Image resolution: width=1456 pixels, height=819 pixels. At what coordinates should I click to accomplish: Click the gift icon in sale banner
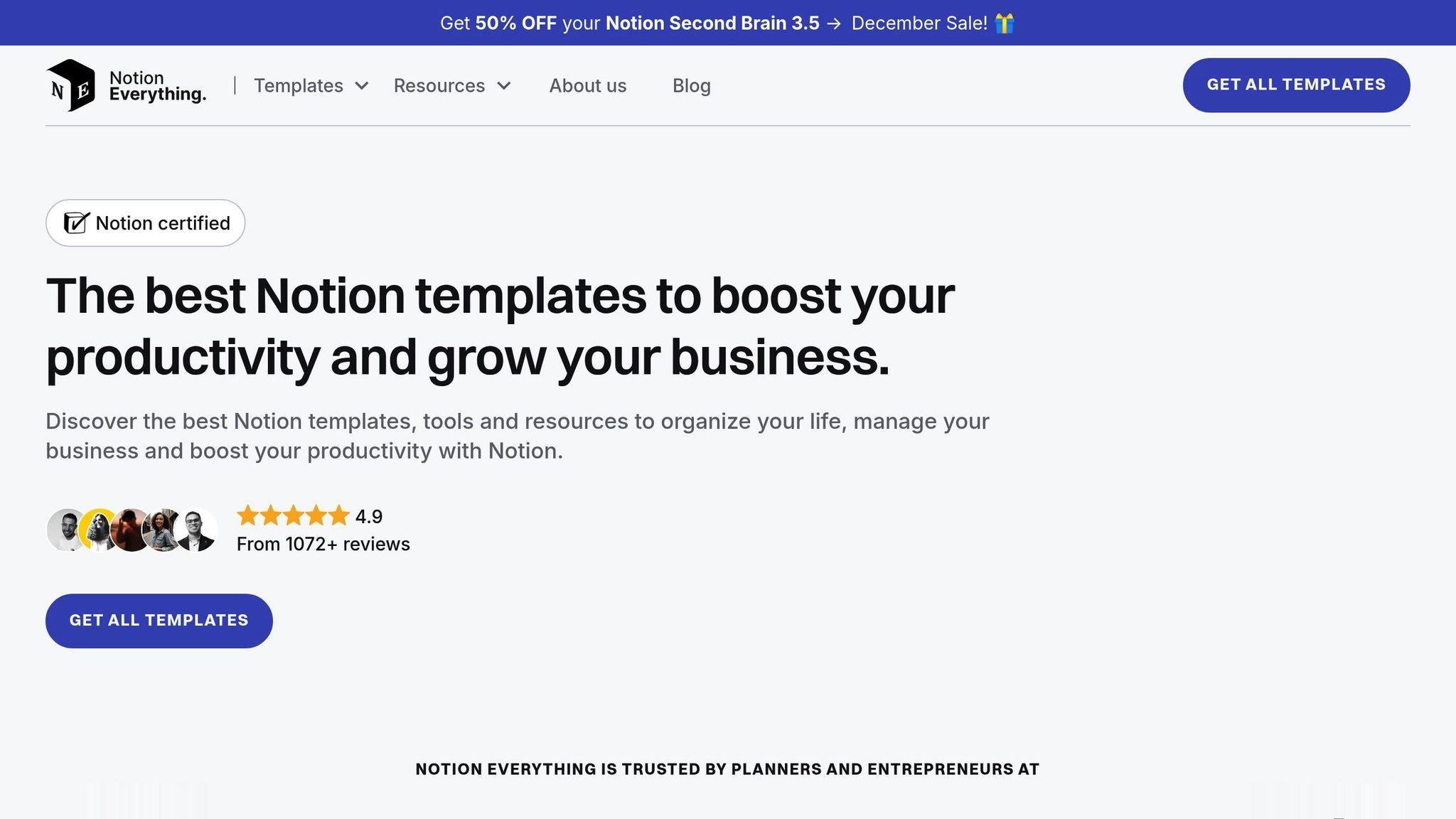(1005, 23)
